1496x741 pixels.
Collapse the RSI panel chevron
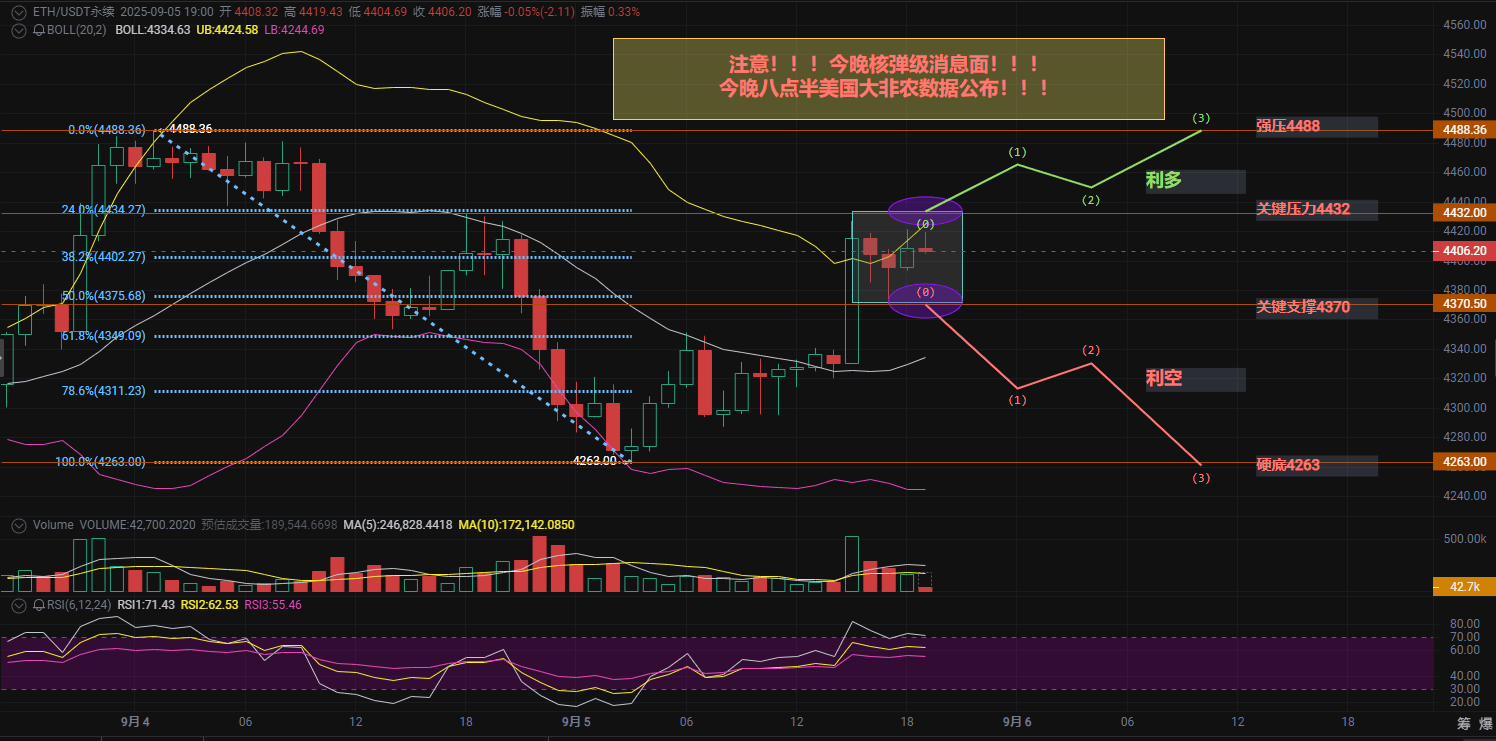pyautogui.click(x=20, y=605)
